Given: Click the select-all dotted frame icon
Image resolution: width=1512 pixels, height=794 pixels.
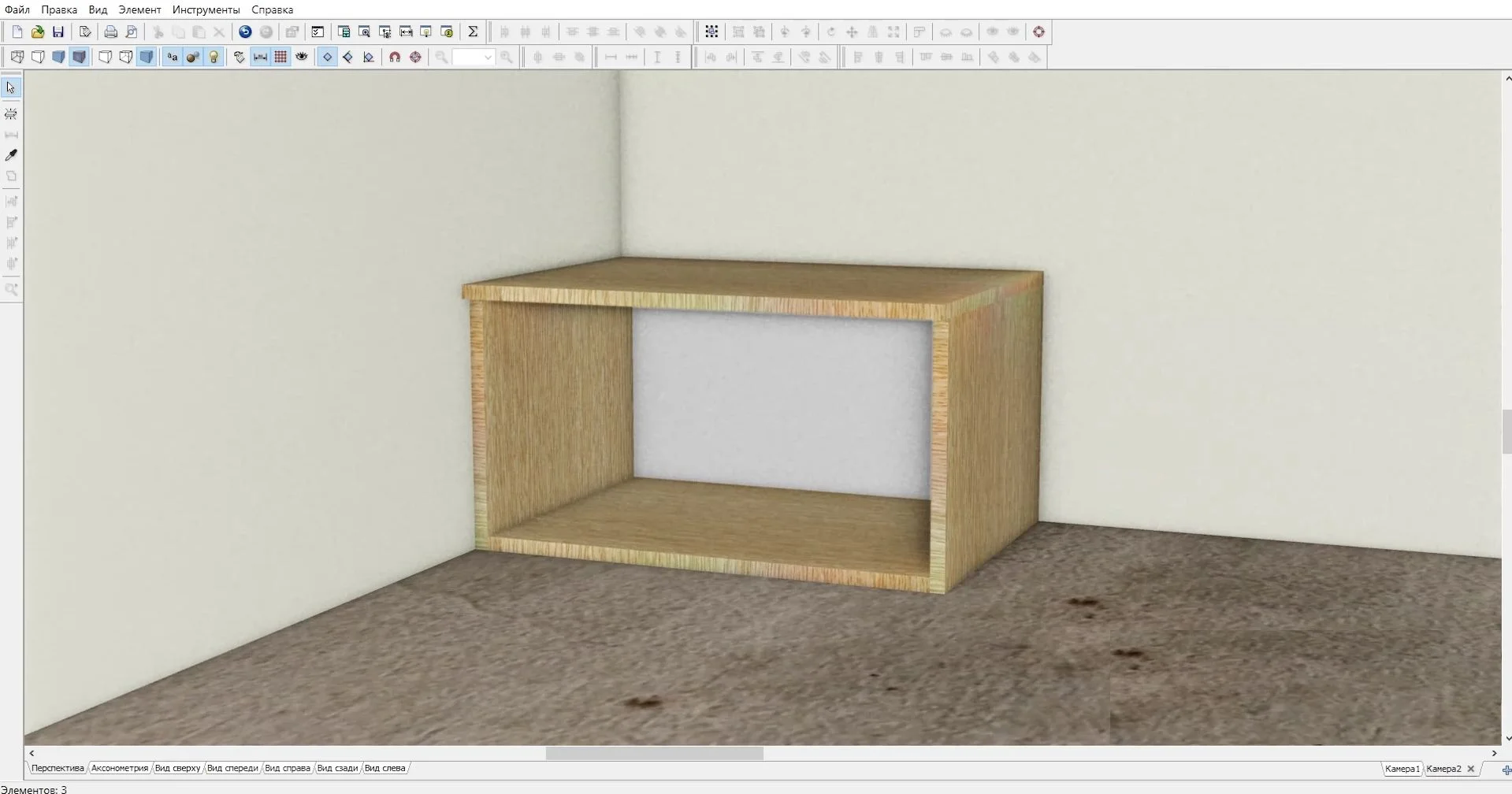Looking at the screenshot, I should 711,32.
